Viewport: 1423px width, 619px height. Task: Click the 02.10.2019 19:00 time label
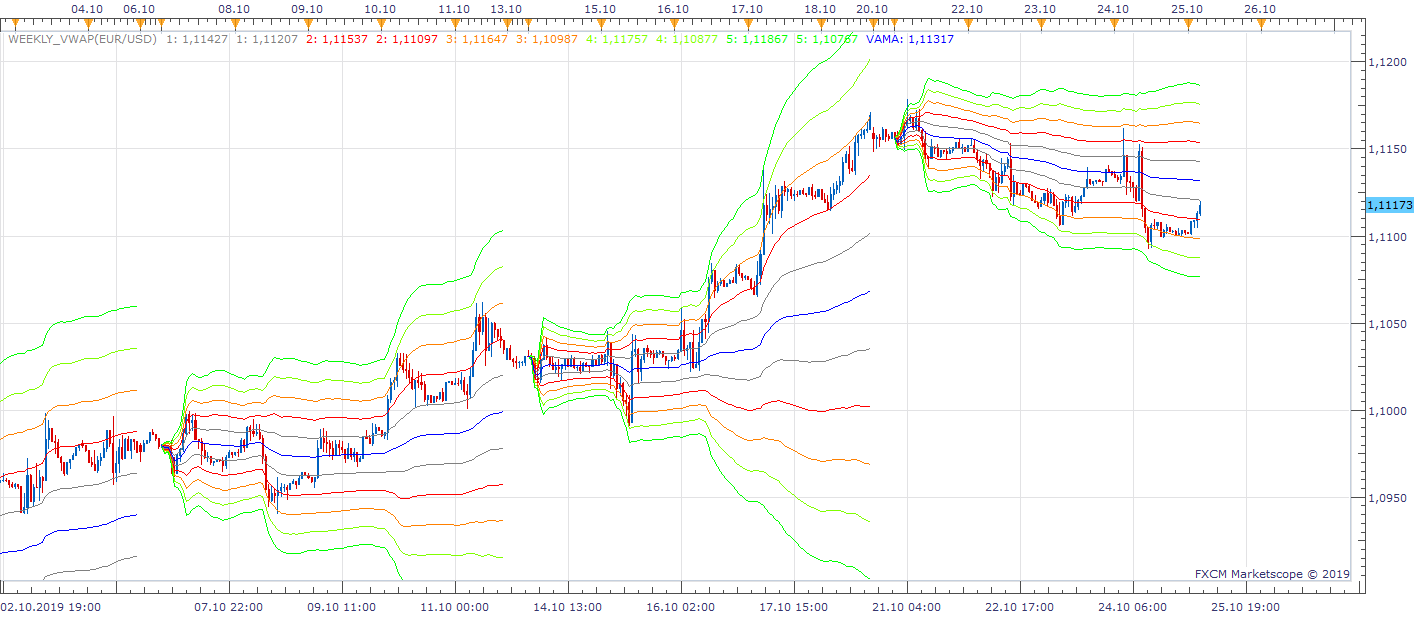pyautogui.click(x=49, y=606)
